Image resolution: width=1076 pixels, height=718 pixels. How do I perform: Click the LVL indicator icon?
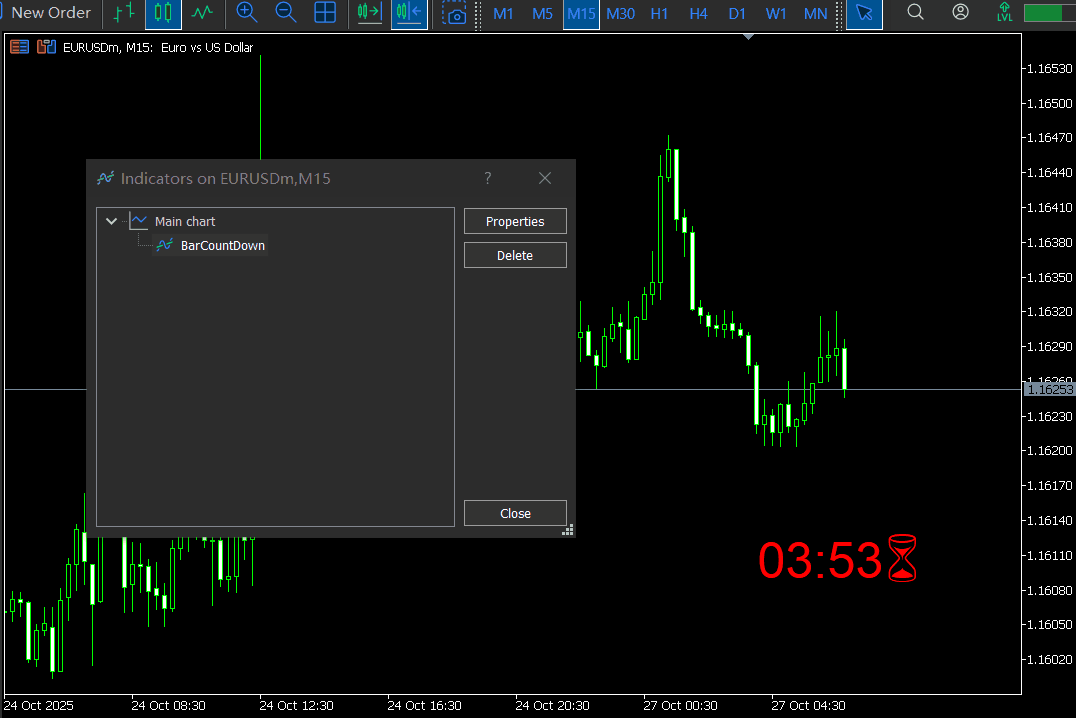(1003, 12)
